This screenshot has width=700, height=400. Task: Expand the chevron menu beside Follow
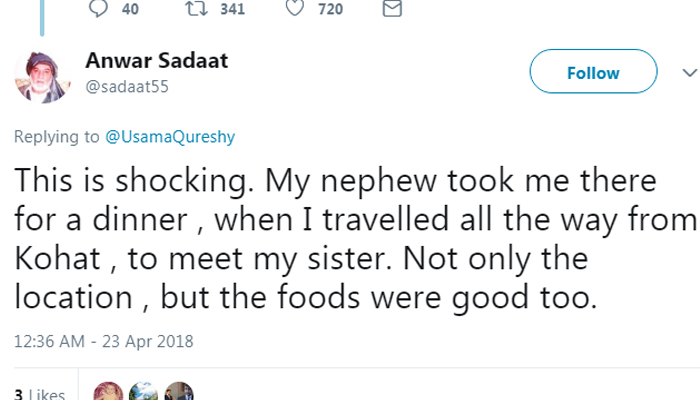(688, 73)
